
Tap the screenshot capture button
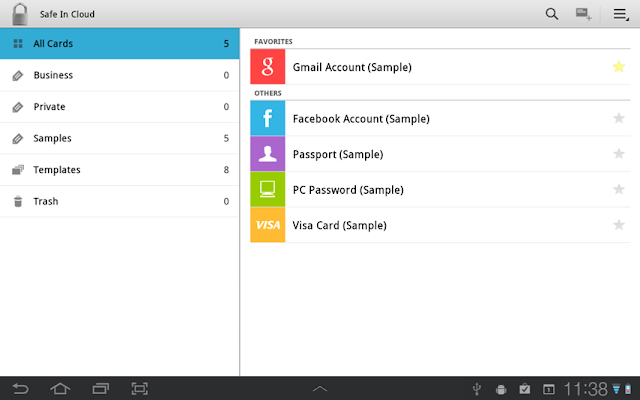pos(140,389)
